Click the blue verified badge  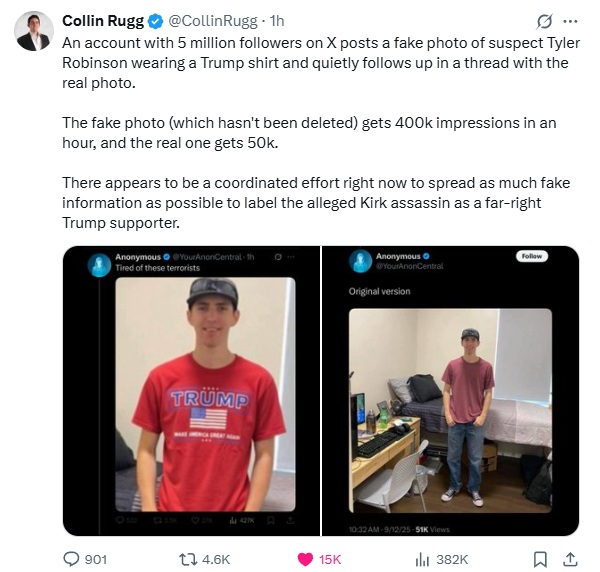tap(155, 21)
